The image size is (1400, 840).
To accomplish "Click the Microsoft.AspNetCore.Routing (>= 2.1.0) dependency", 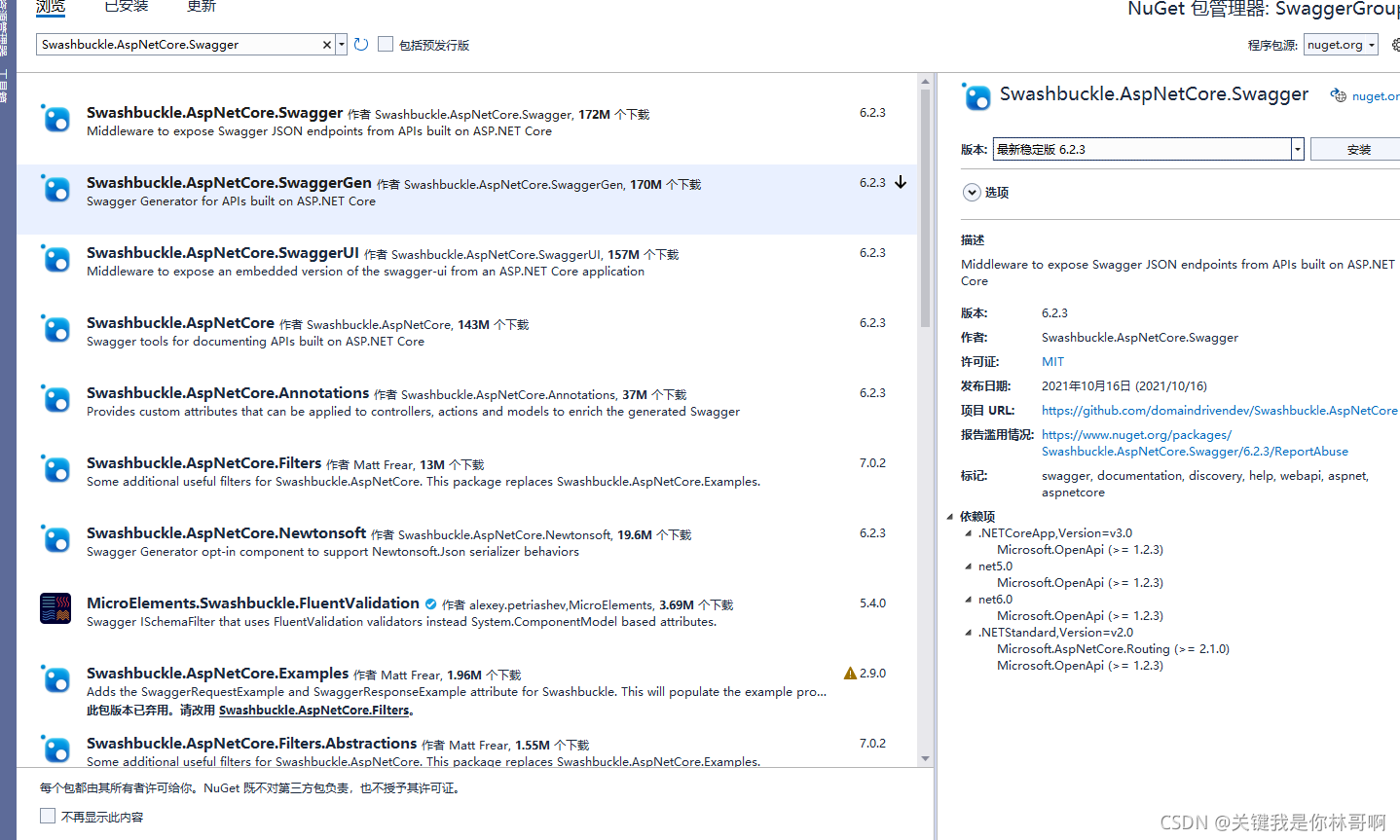I will click(1113, 648).
